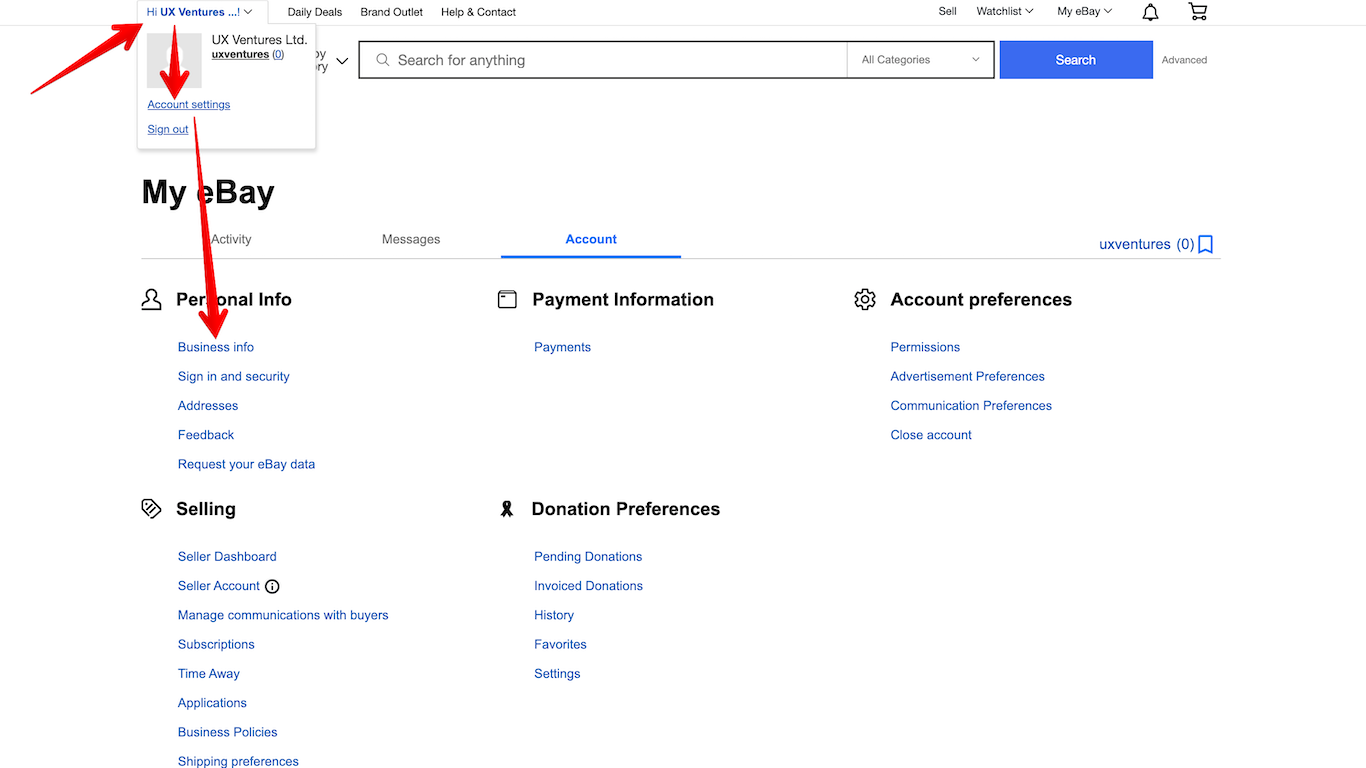Open the Applications link
The width and height of the screenshot is (1366, 768).
(x=212, y=703)
